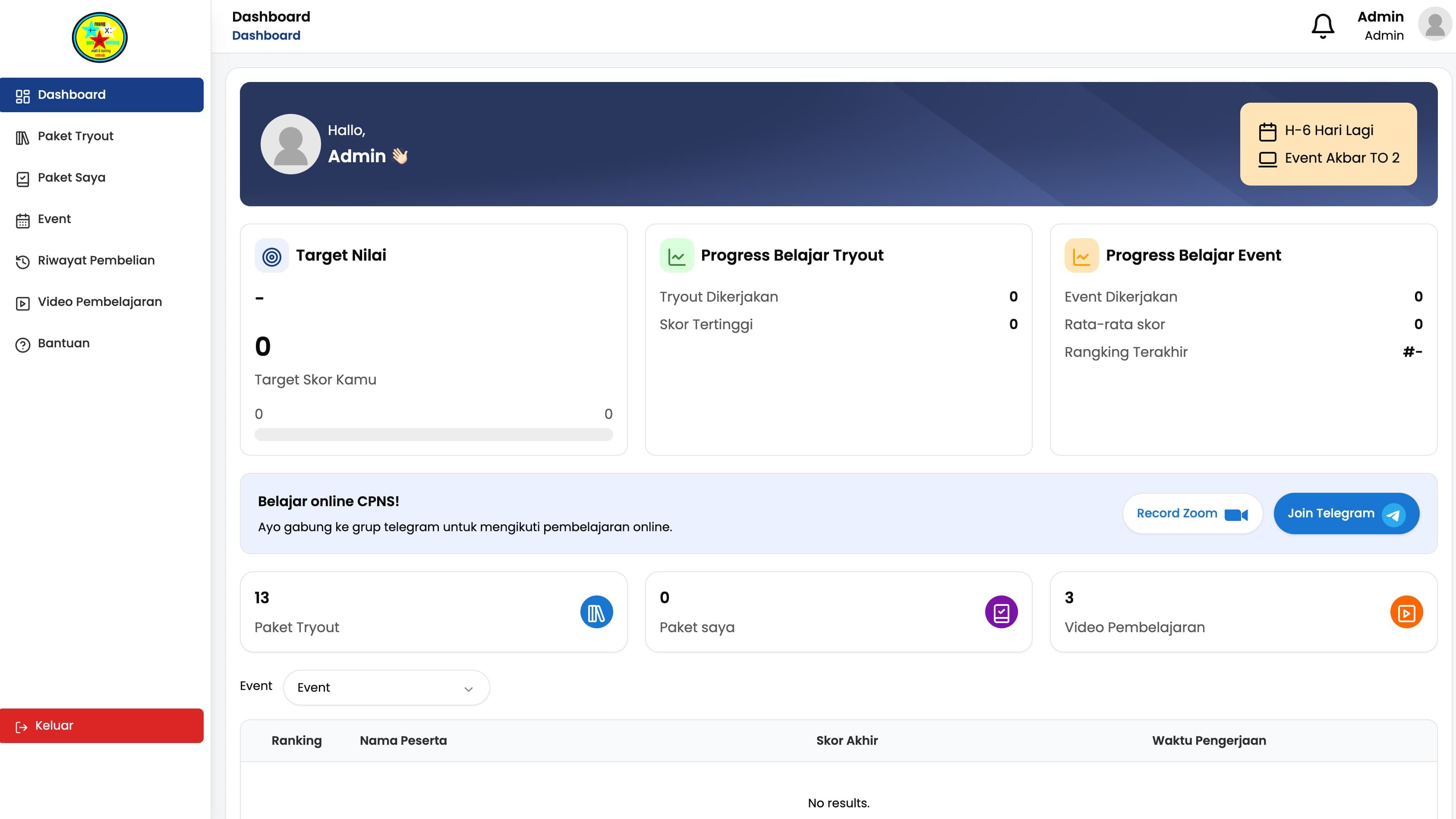The width and height of the screenshot is (1456, 819).
Task: Click the waving hand emoji next to Admin
Action: [400, 156]
